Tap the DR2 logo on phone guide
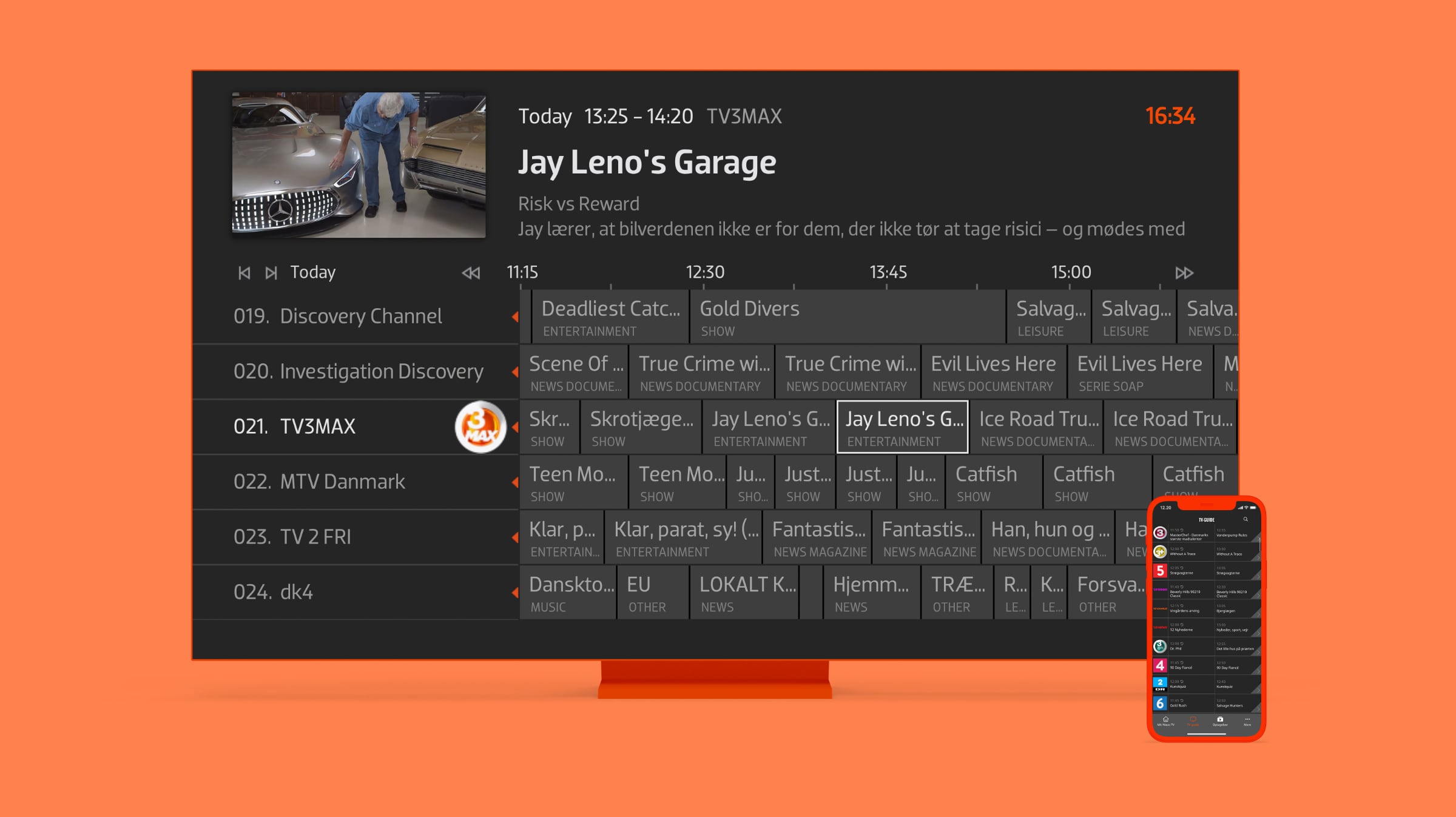 [x=1160, y=684]
